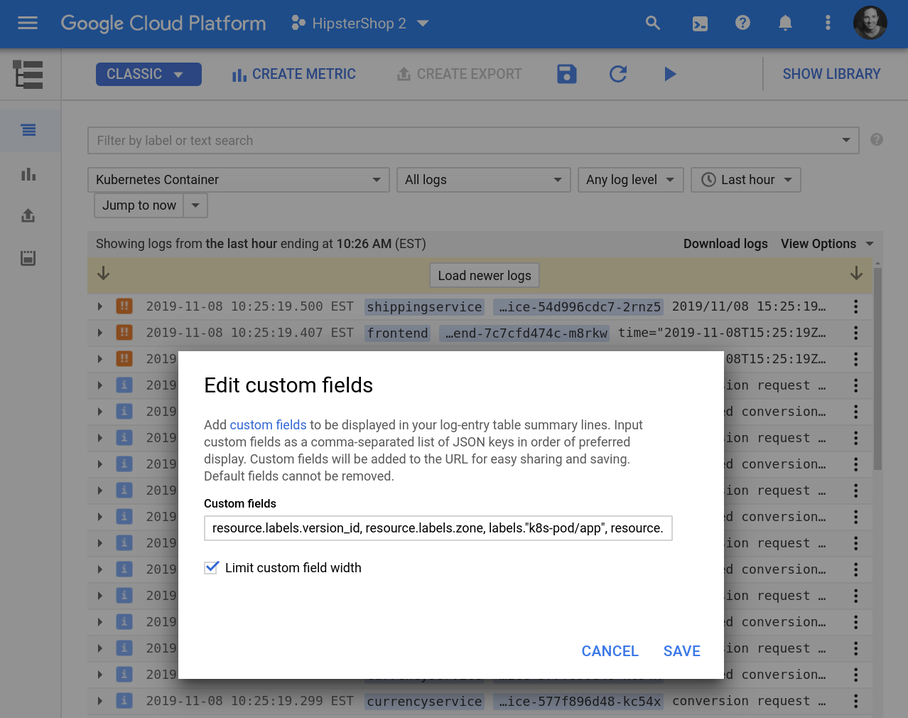Open the Logs-based metrics sidebar icon
The height and width of the screenshot is (718, 908).
[x=28, y=174]
